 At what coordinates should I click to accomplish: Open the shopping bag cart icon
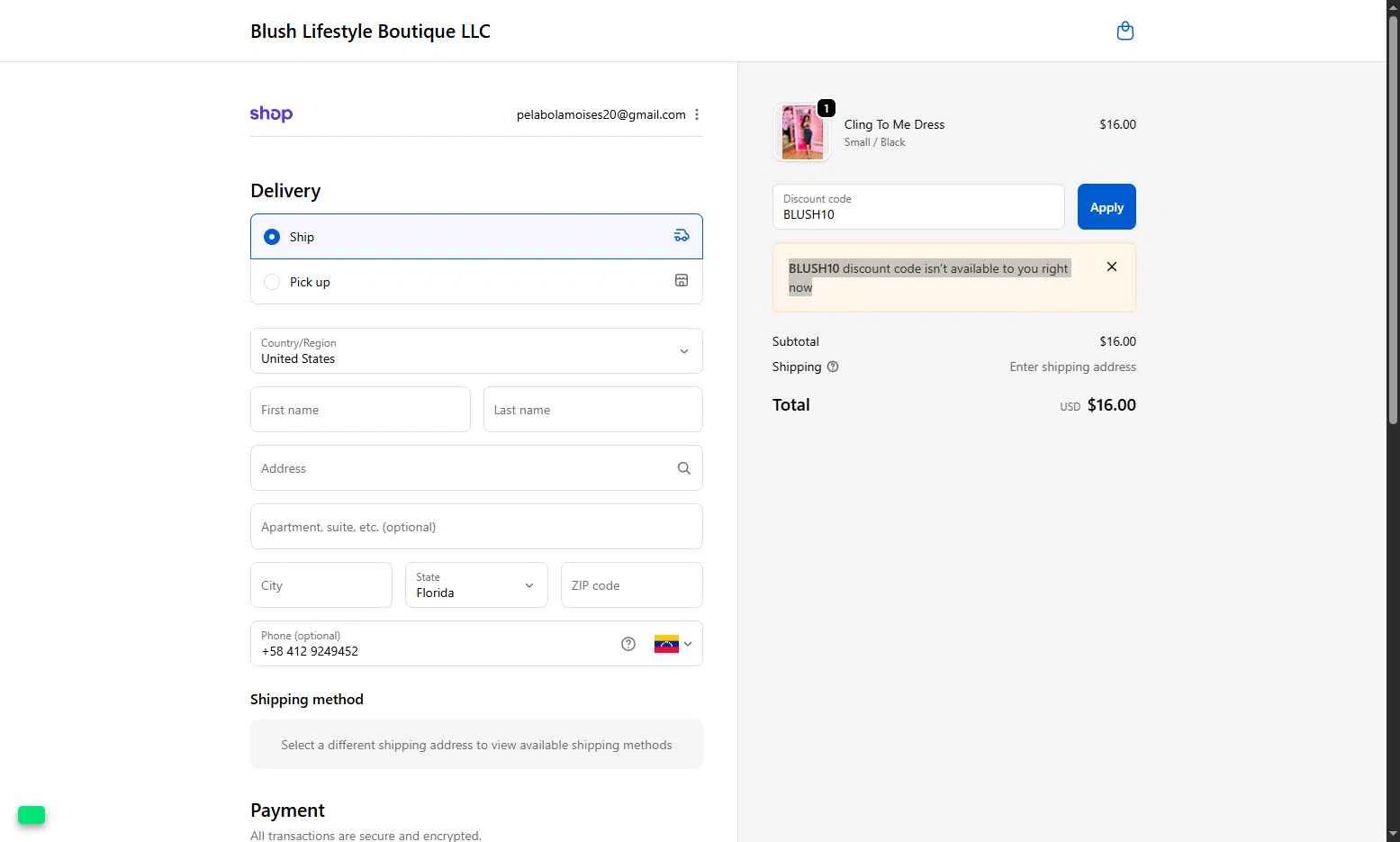tap(1125, 31)
